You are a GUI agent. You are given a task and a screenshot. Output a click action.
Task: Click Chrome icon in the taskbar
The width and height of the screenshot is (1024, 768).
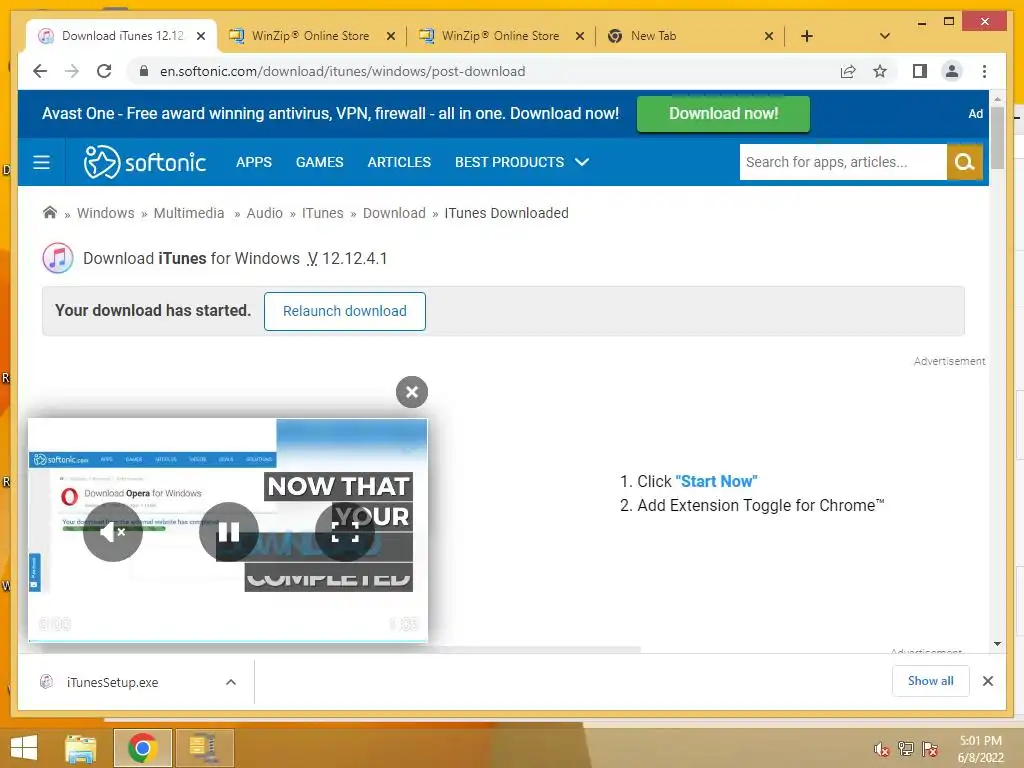click(x=142, y=748)
